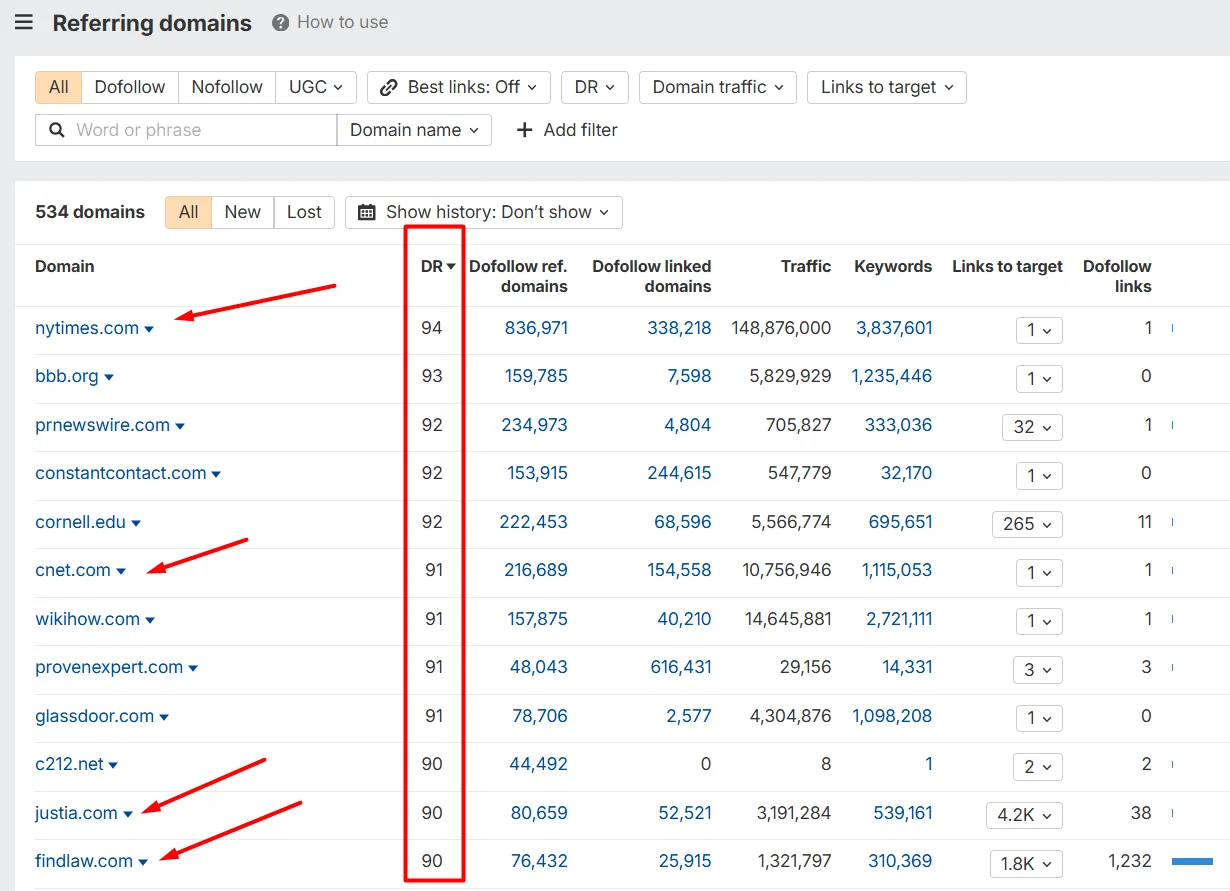Click nytimes.com dofollow ref. domains 836,971
1230x891 pixels.
[537, 328]
